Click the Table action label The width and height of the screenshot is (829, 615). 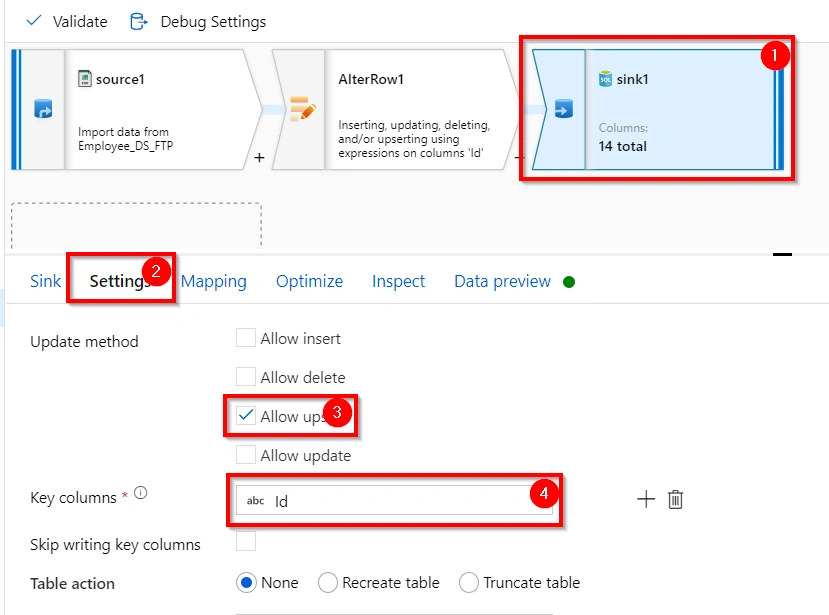(72, 583)
